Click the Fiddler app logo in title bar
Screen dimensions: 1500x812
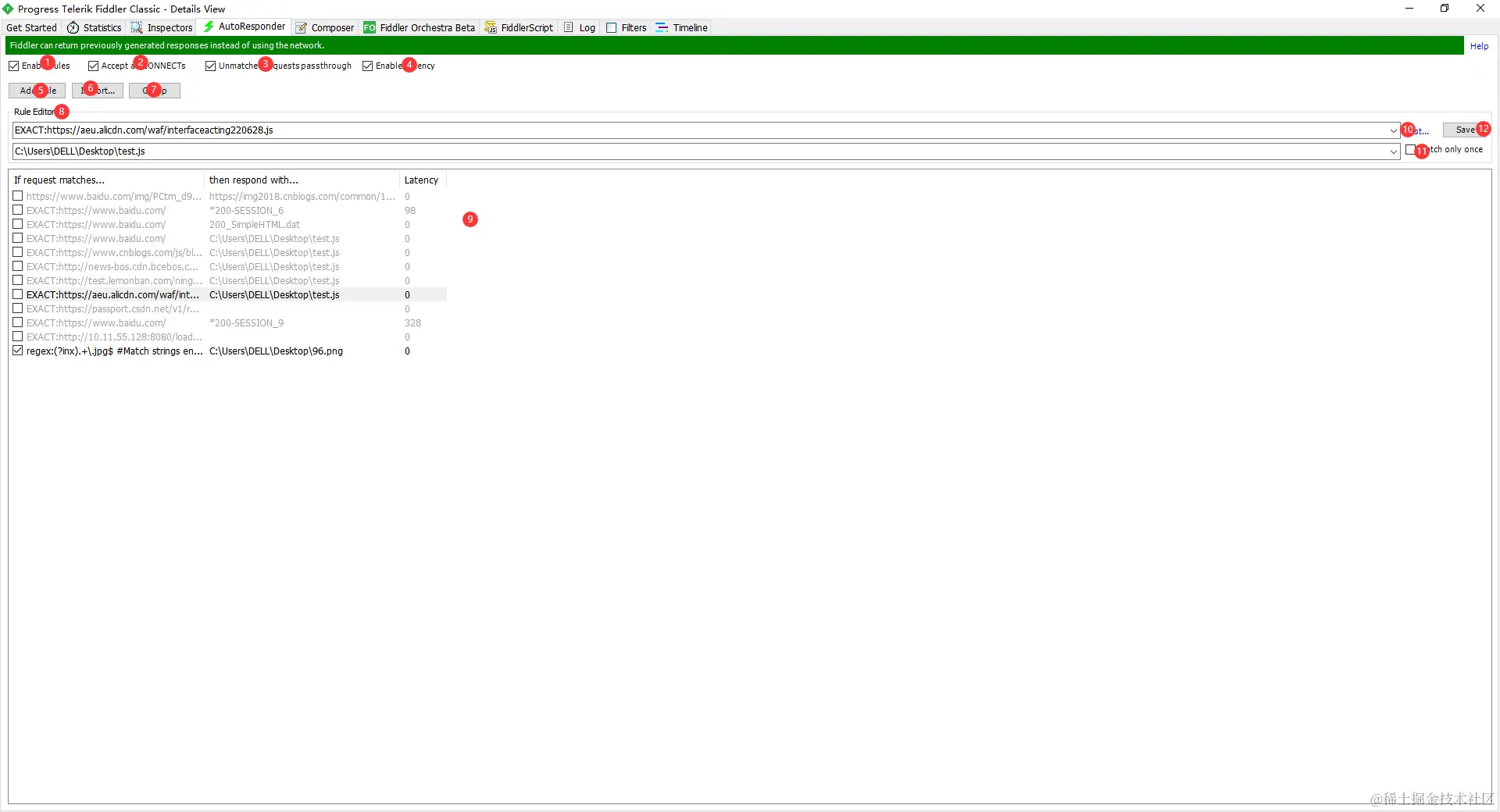point(8,9)
